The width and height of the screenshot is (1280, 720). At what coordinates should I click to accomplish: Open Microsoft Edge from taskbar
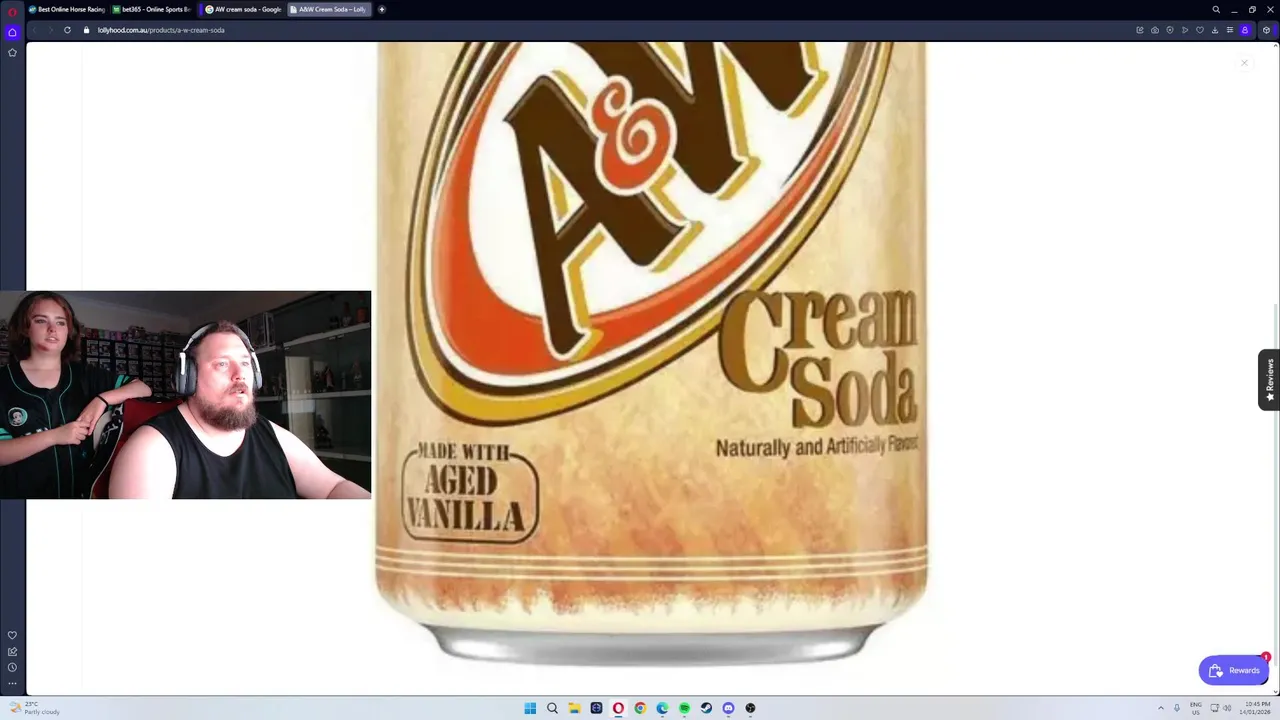(x=662, y=708)
